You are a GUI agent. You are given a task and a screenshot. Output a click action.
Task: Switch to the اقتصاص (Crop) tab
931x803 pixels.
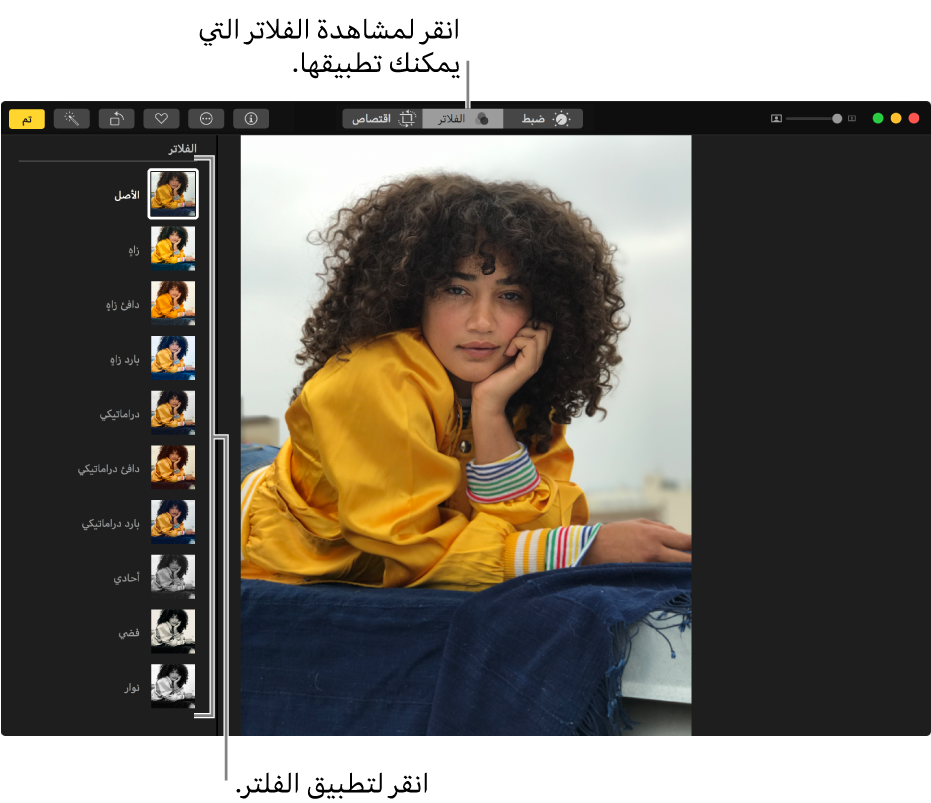click(x=381, y=118)
